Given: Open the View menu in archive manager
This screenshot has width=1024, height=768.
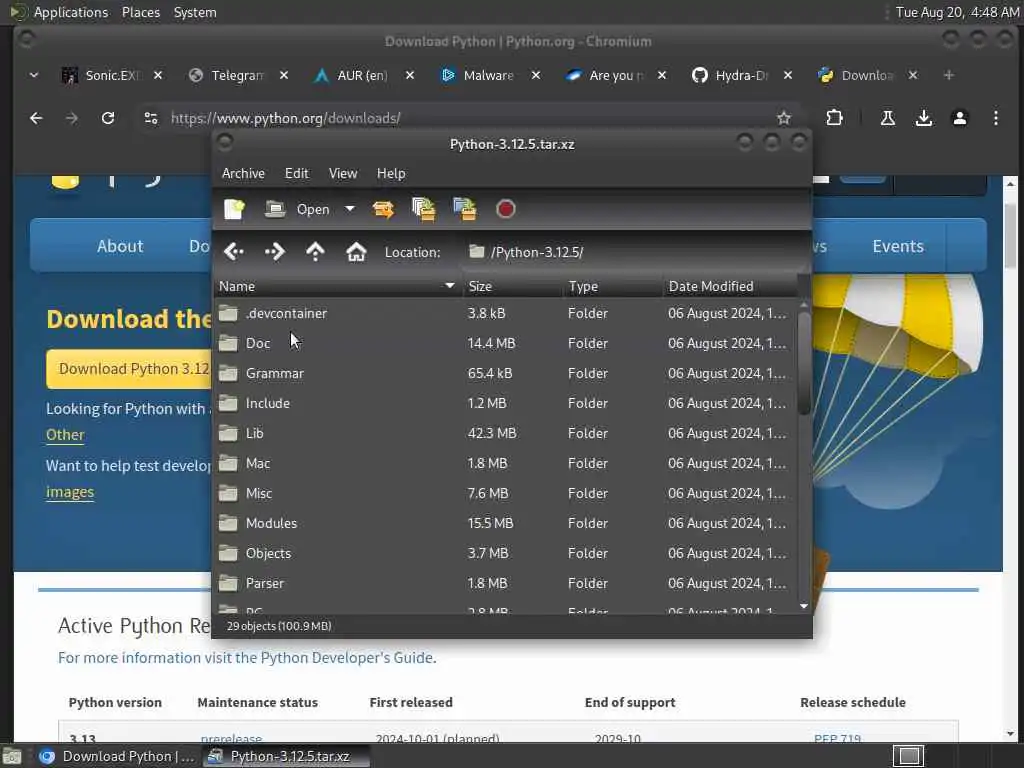Looking at the screenshot, I should (x=343, y=173).
